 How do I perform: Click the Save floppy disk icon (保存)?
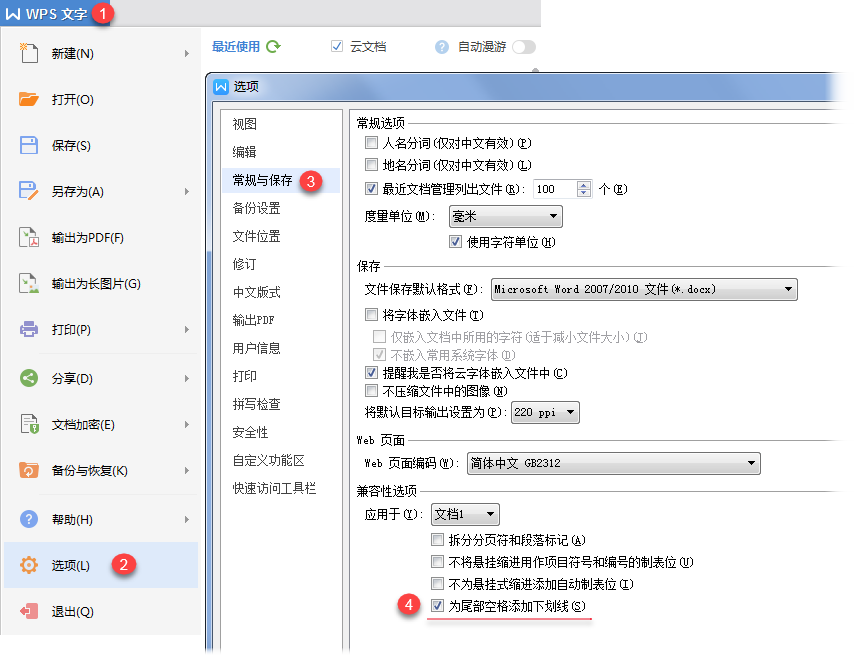(x=29, y=145)
